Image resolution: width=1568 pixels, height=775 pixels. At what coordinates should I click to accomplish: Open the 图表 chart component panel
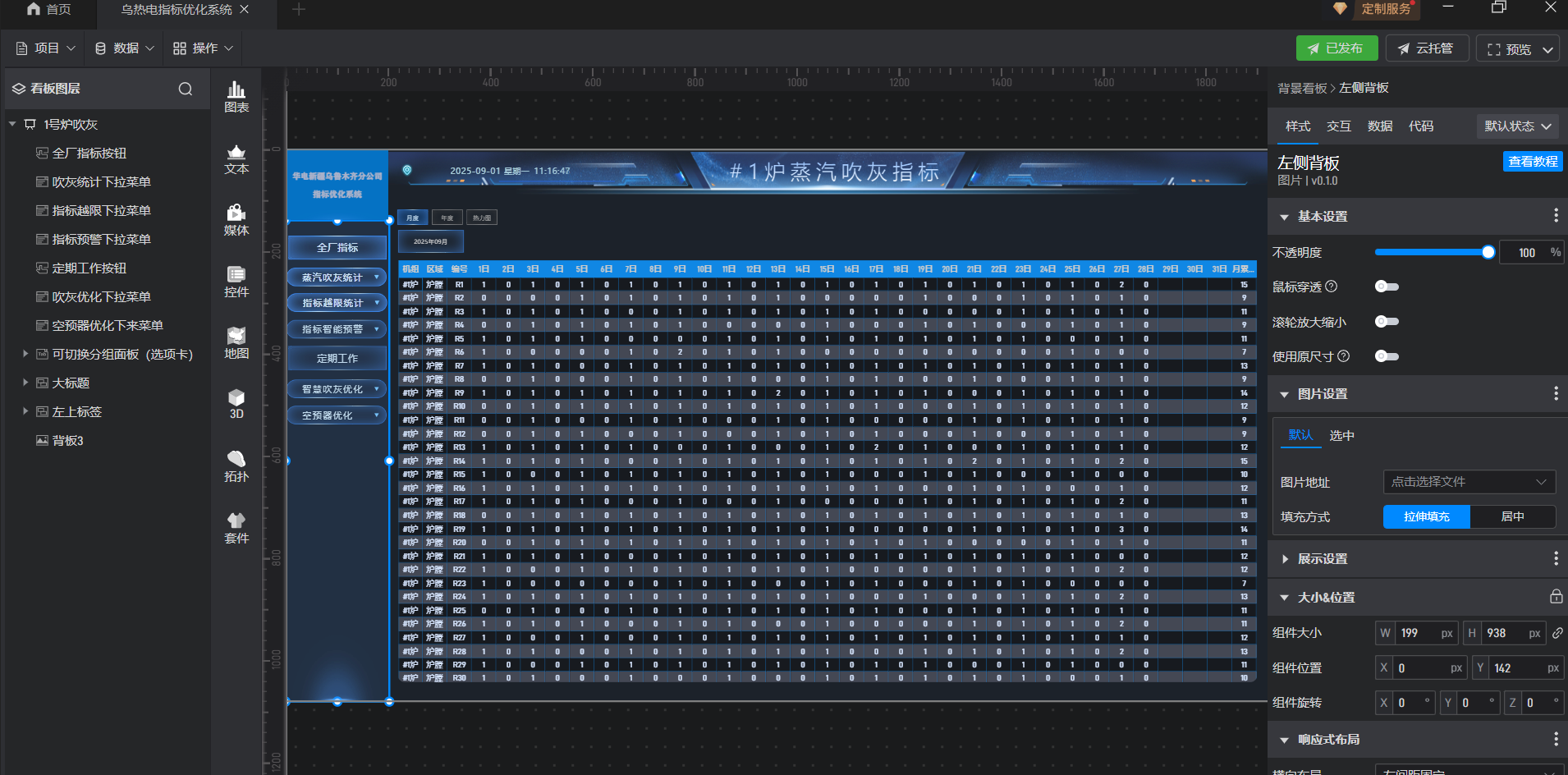236,96
